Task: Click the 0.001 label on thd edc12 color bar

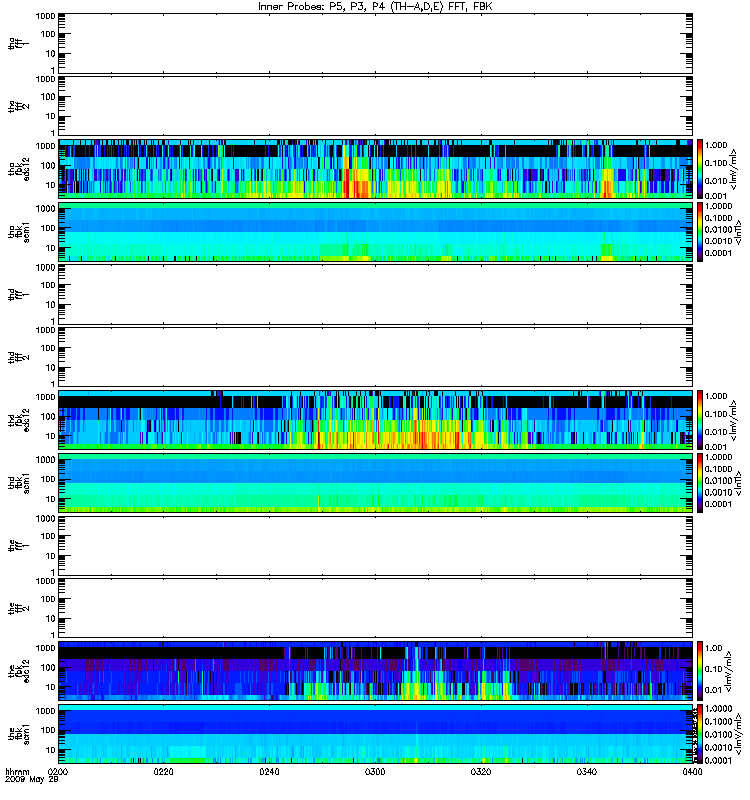Action: coord(716,447)
